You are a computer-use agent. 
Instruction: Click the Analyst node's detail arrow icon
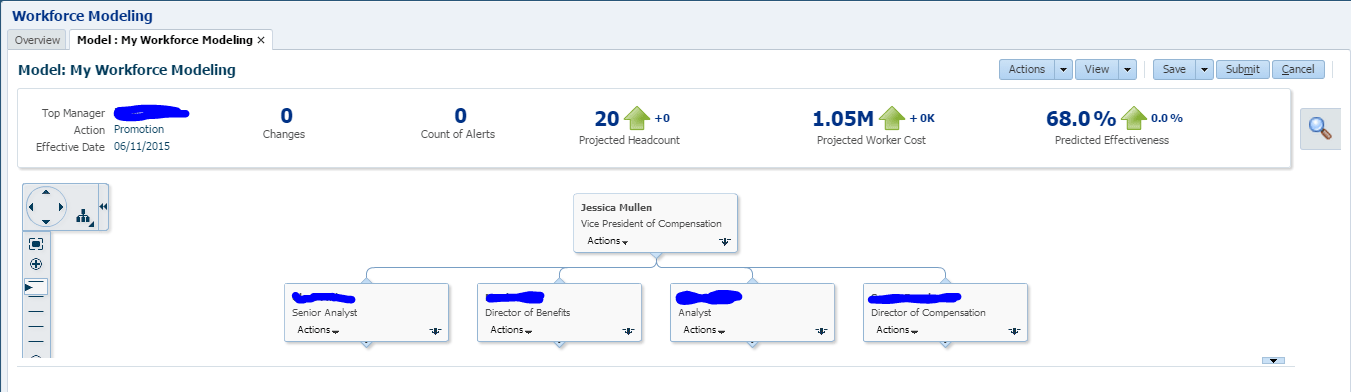click(x=820, y=330)
